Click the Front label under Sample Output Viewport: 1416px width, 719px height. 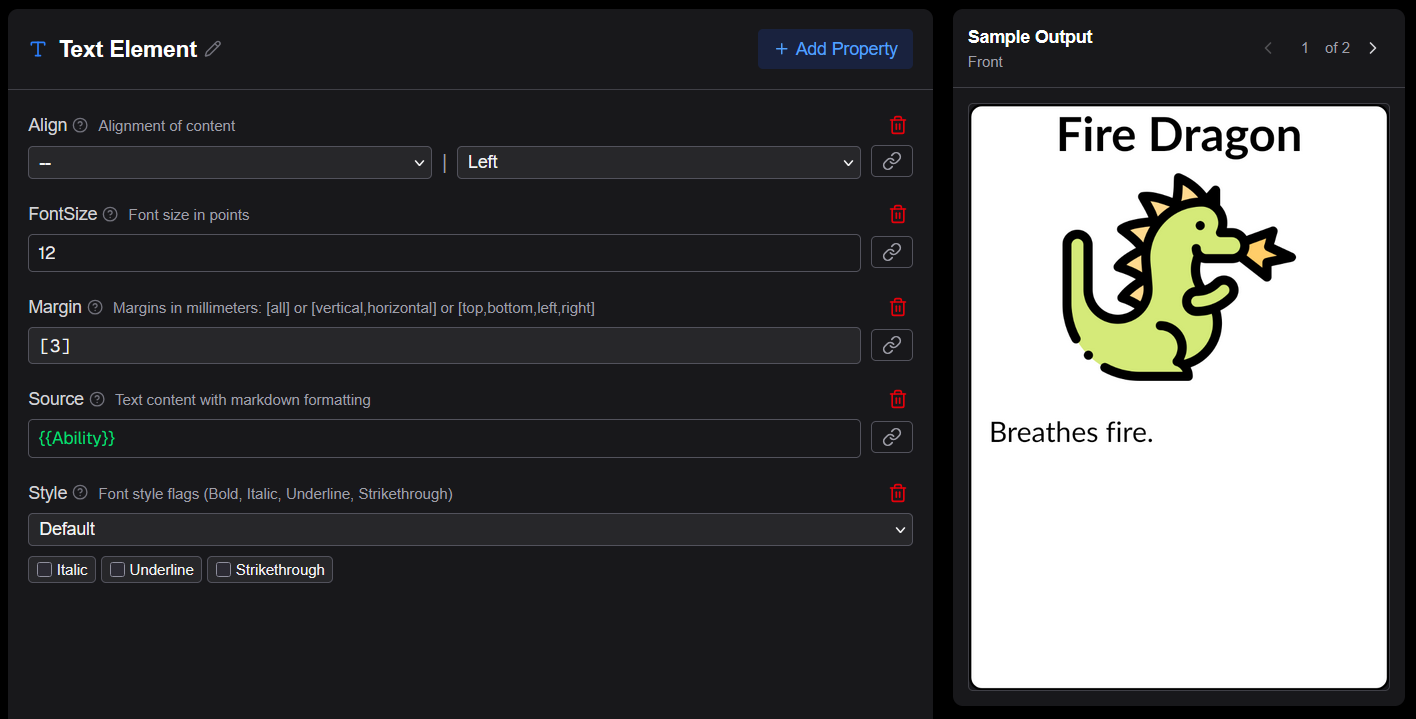click(985, 62)
